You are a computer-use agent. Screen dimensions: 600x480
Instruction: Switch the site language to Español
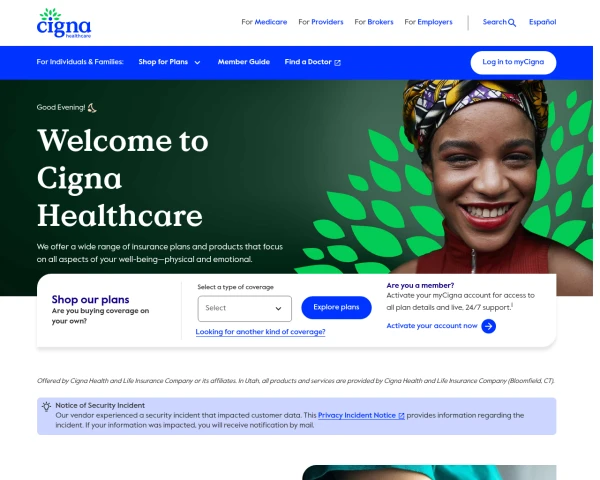point(543,22)
